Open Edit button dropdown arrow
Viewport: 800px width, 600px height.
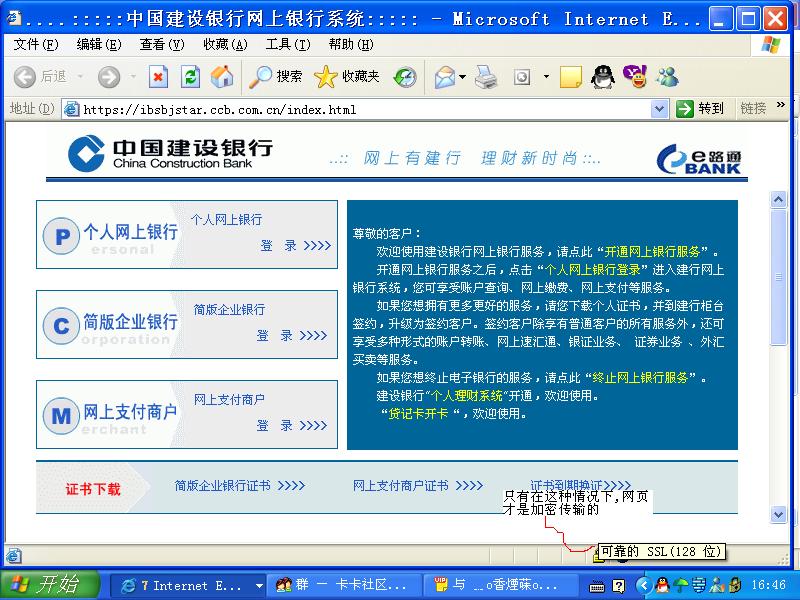point(546,77)
